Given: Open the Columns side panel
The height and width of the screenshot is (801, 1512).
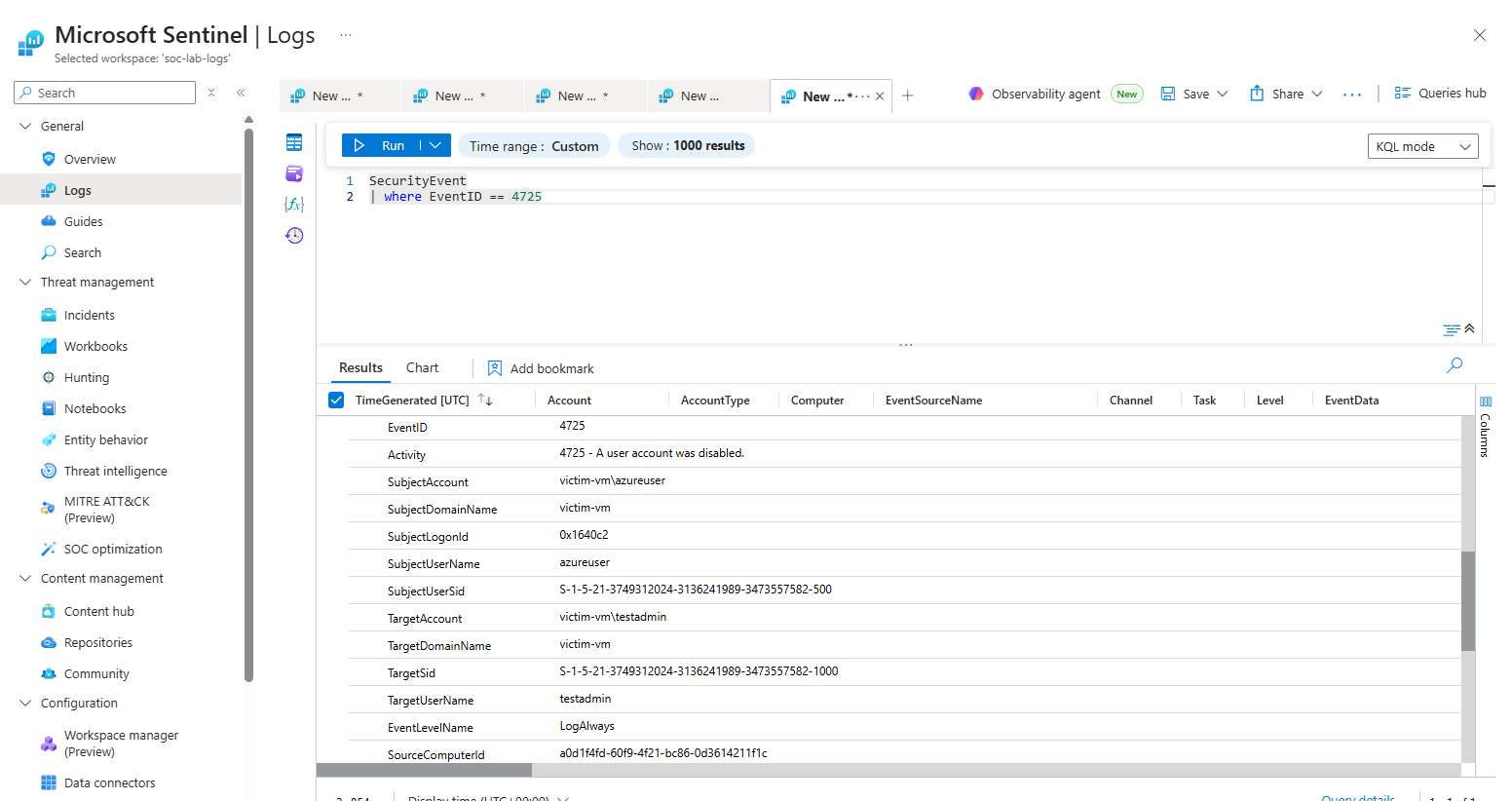Looking at the screenshot, I should (1486, 429).
